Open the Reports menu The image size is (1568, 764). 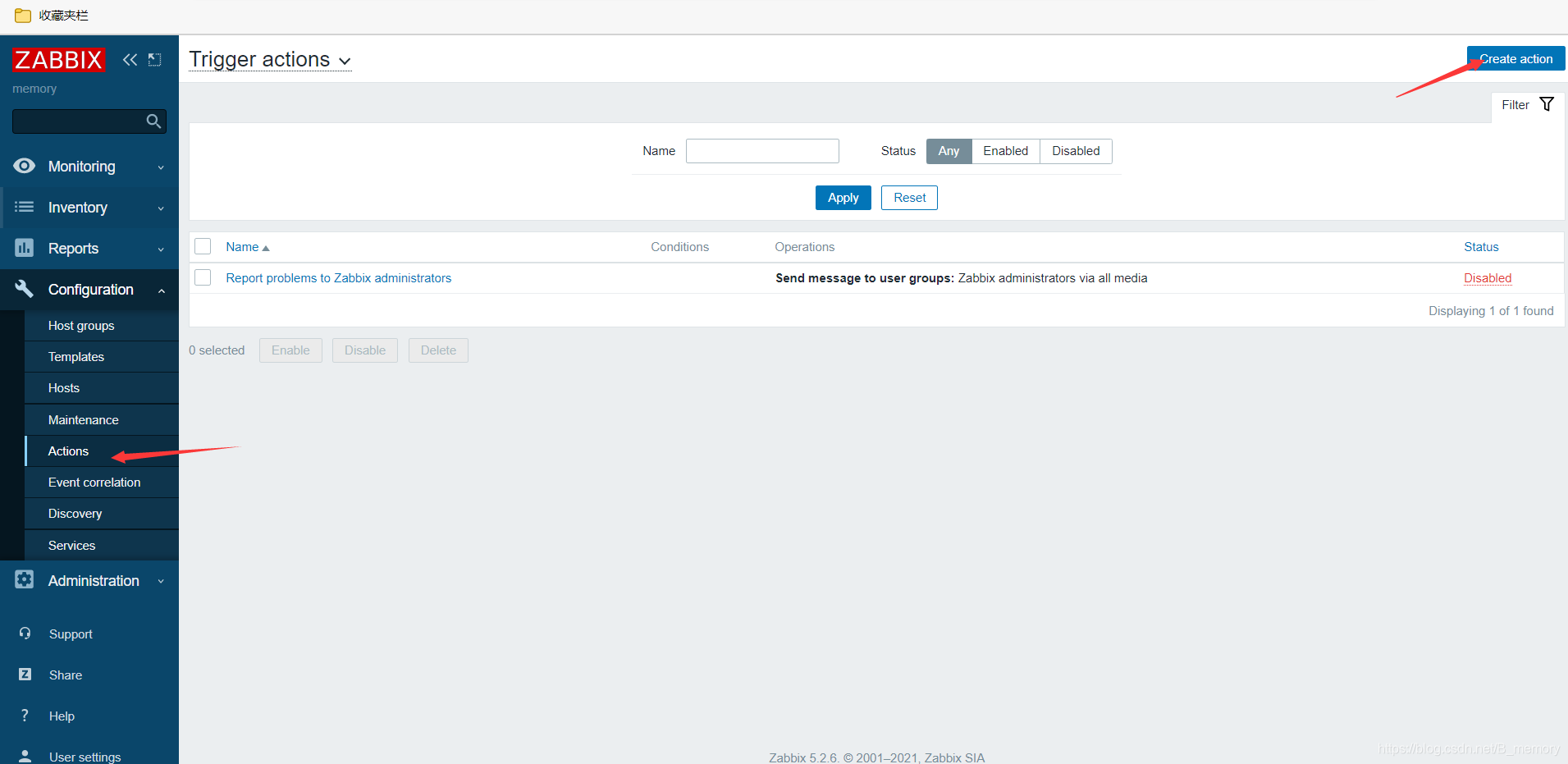[x=89, y=249]
